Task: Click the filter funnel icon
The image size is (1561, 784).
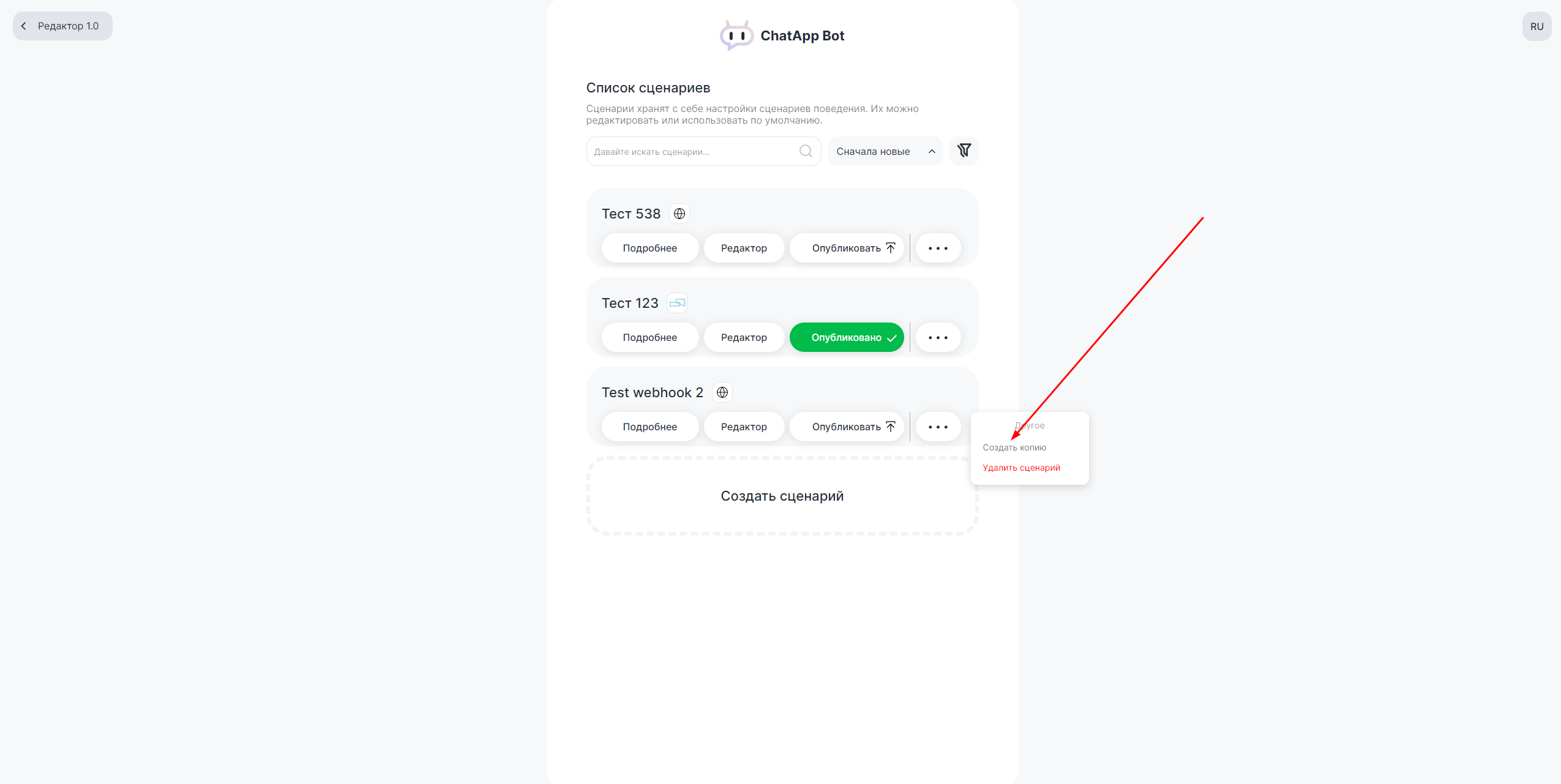Action: coord(964,151)
